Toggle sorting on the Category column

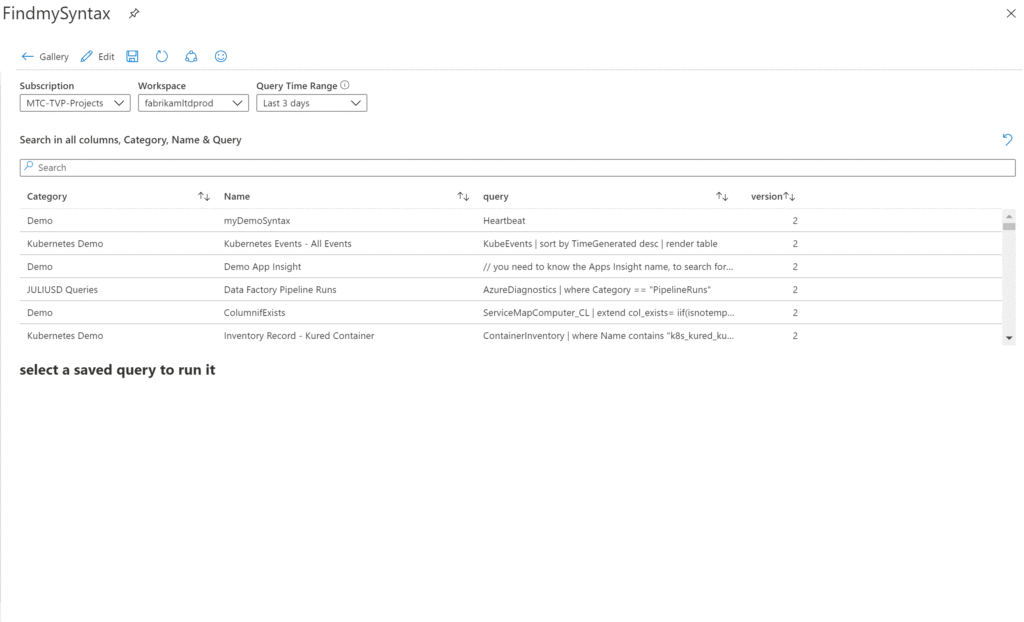pyautogui.click(x=203, y=196)
